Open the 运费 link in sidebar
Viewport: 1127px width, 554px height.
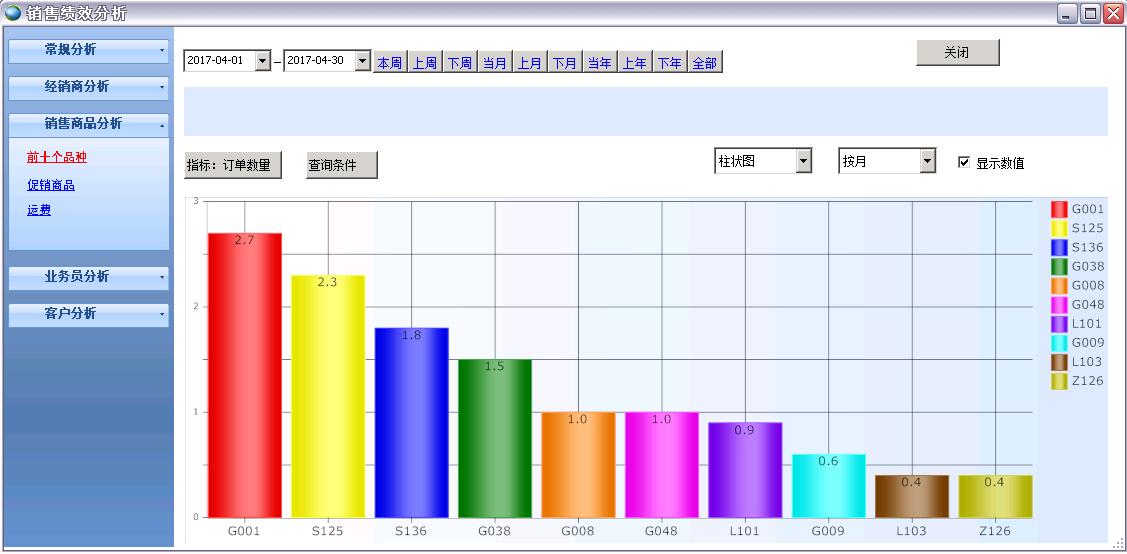[39, 210]
